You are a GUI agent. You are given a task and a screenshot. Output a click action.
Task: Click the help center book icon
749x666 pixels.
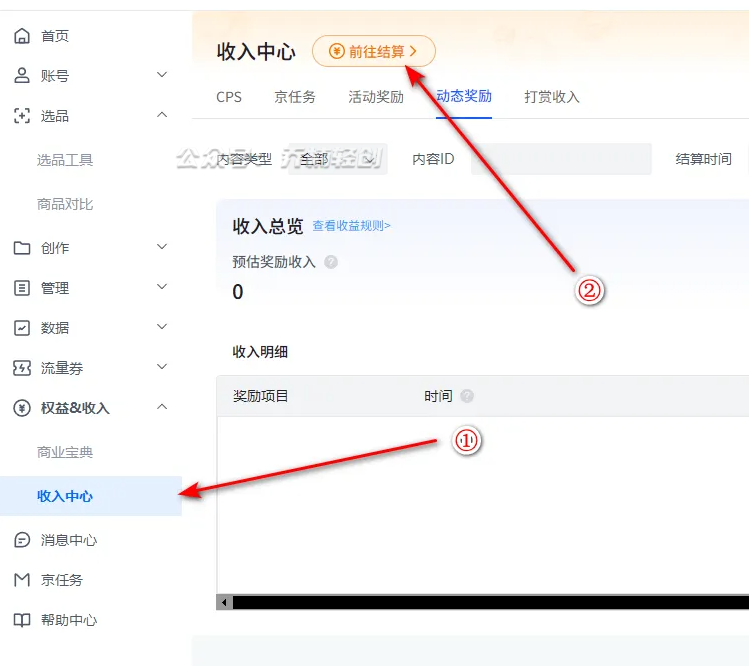[x=22, y=620]
